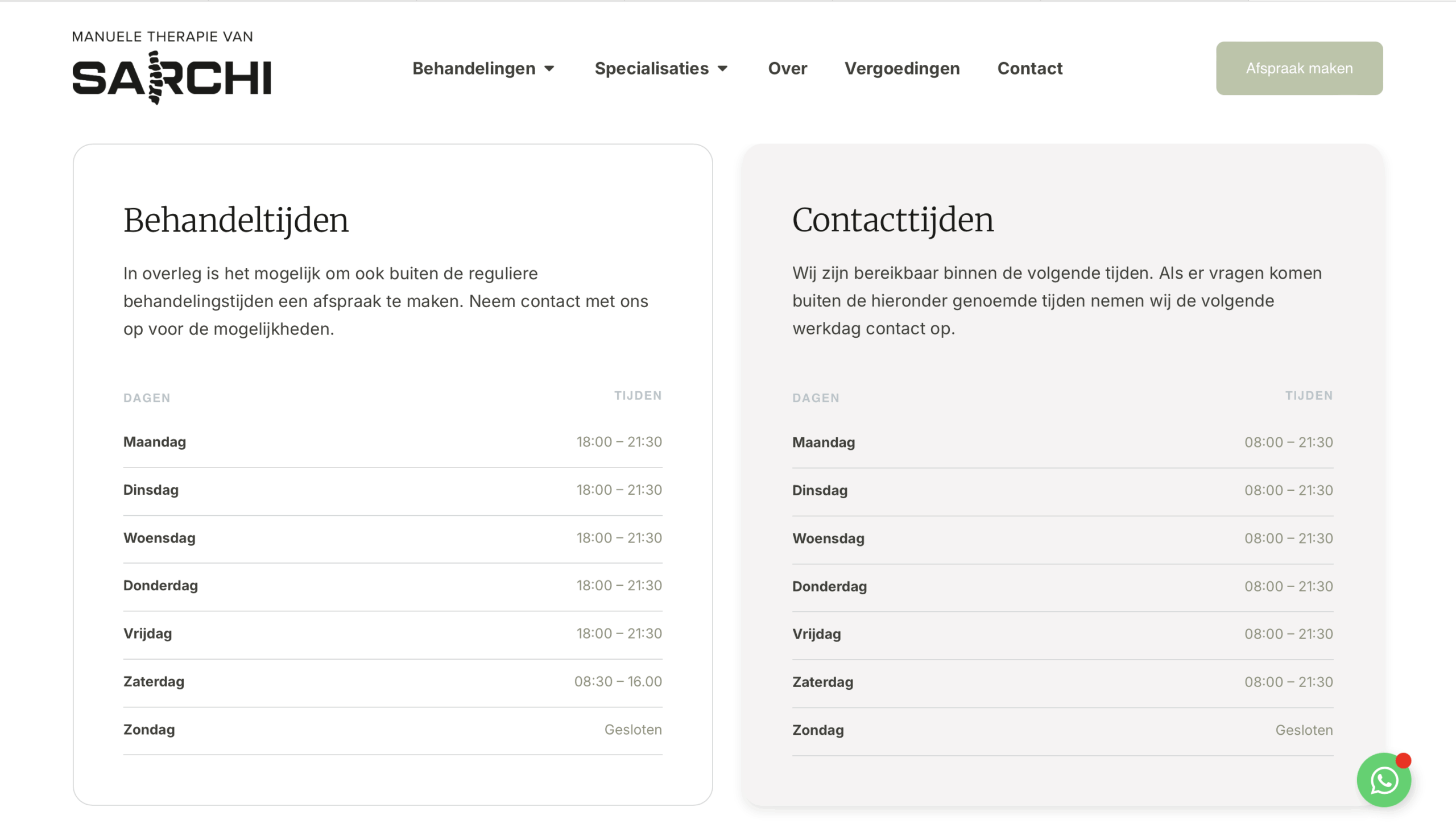Click Zondag Gesloten in Contacttijden
1456x832 pixels.
(1304, 730)
